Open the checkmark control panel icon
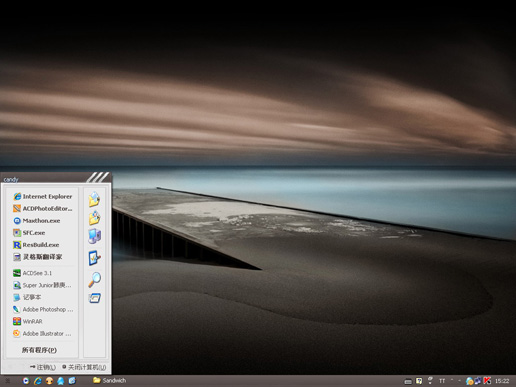Image resolution: width=516 pixels, height=387 pixels. (95, 258)
